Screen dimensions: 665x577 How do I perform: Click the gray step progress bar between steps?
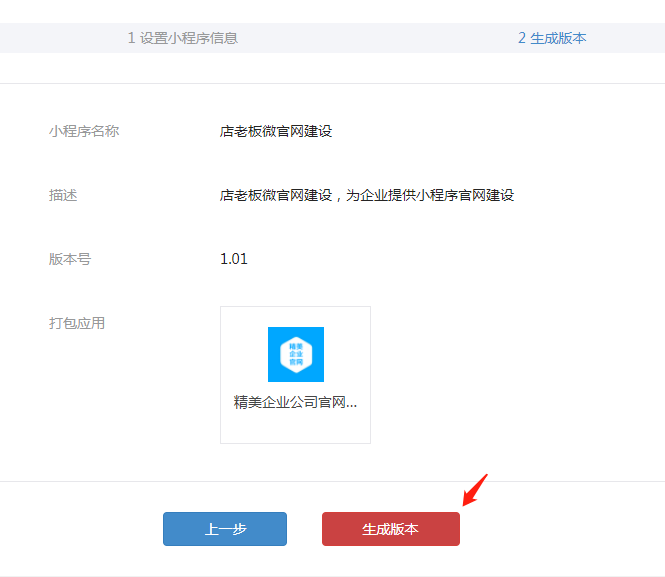point(380,38)
